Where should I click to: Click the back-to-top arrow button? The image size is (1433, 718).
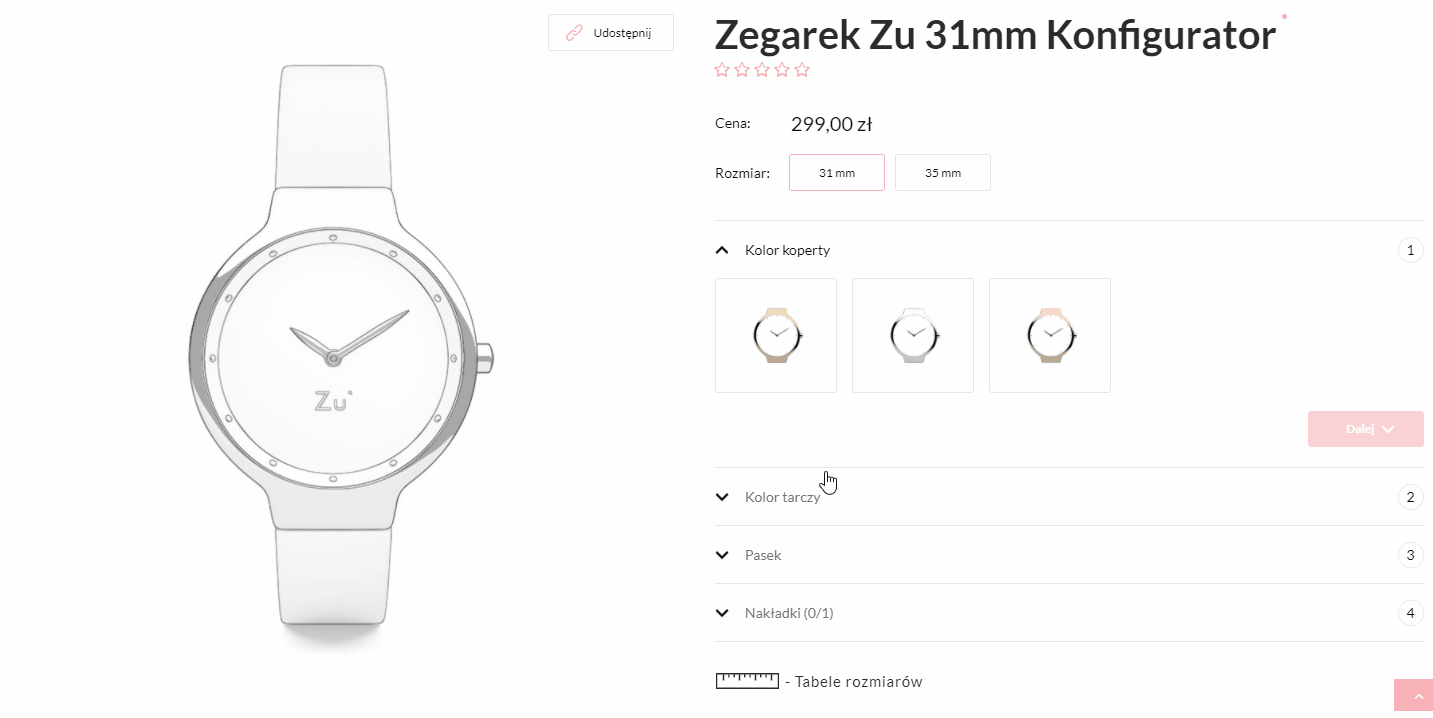(1413, 695)
